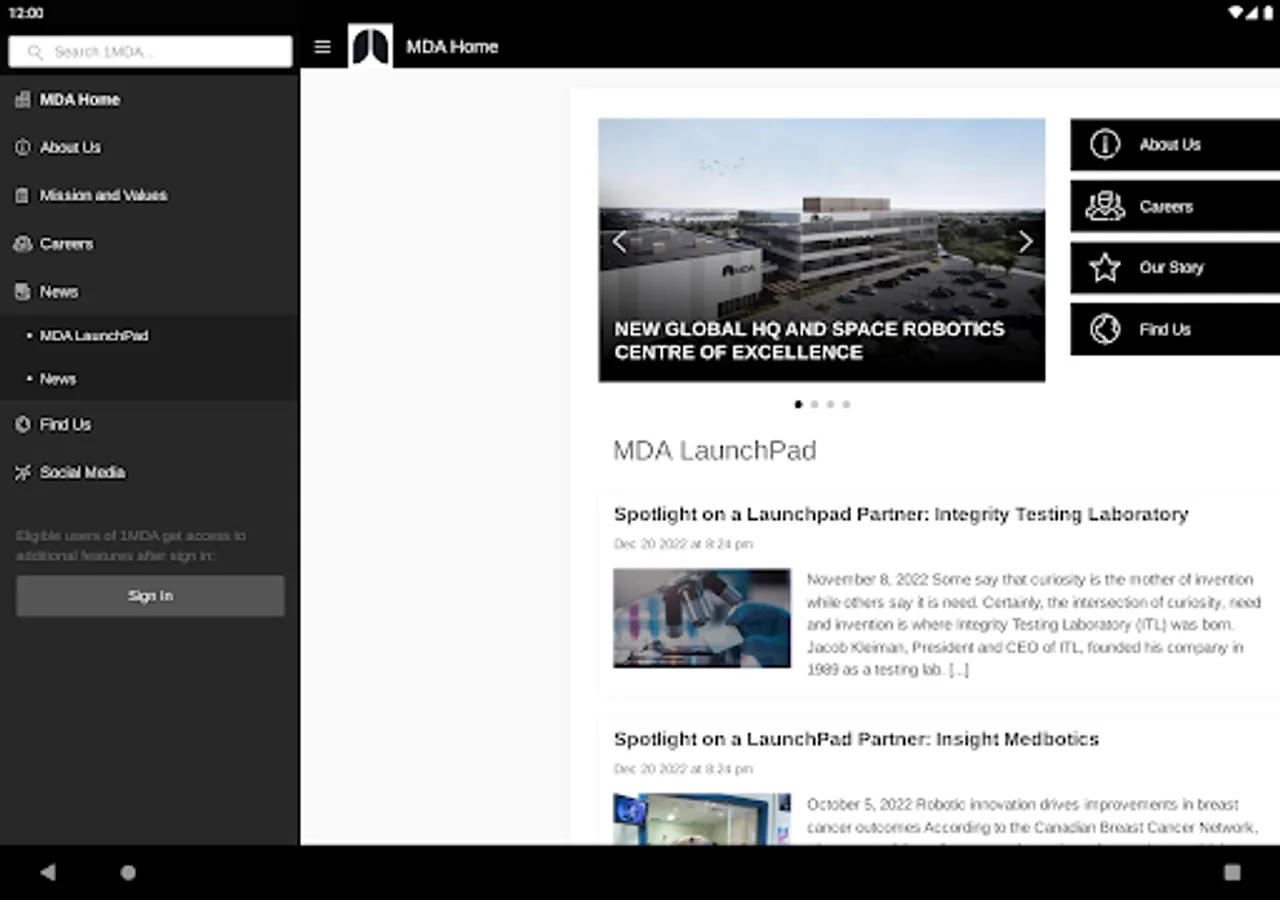Click the eligible users sign-in notice
Screen dimensions: 1280x900
point(131,546)
